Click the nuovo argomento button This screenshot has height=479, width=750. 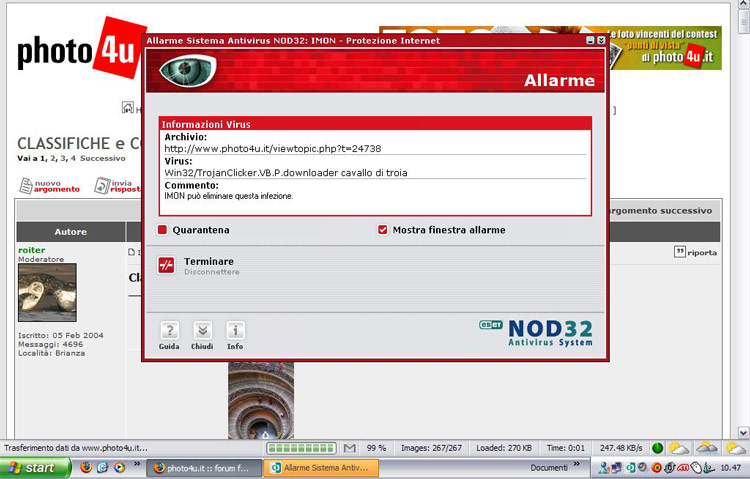(50, 185)
